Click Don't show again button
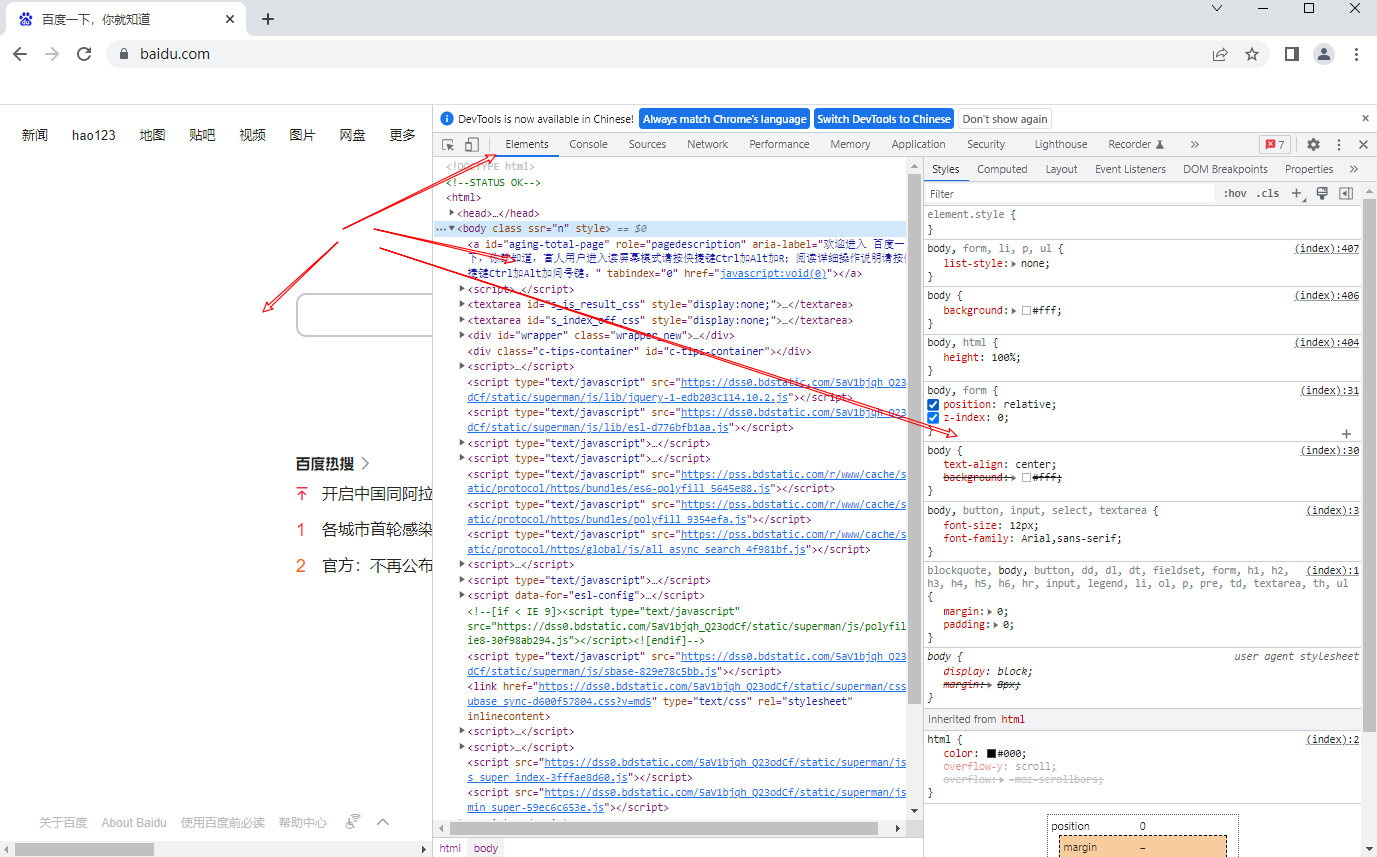Screen dimensions: 1377x857 pyautogui.click(x=1005, y=119)
